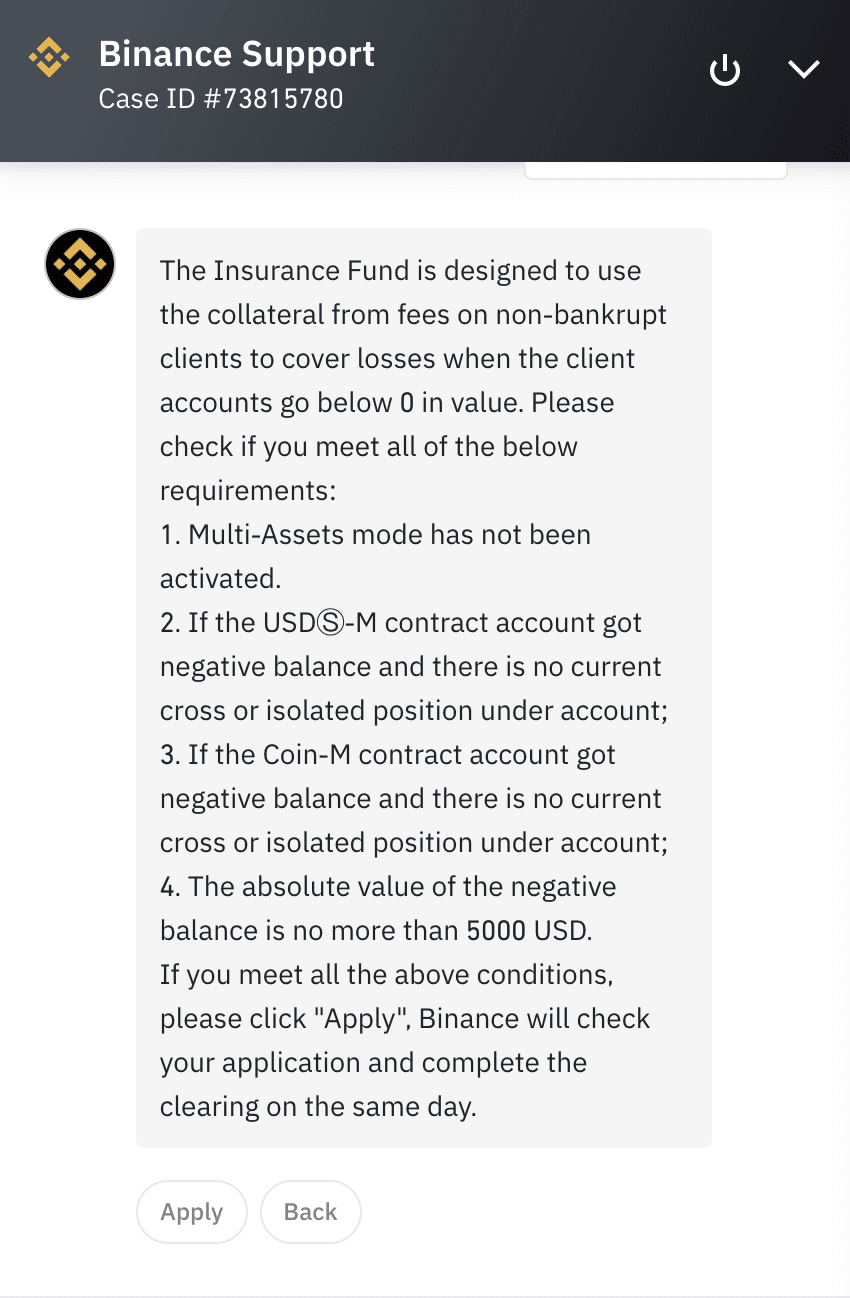Viewport: 850px width, 1298px height.
Task: Click the opening Insurance Fund sentence
Action: pyautogui.click(x=413, y=337)
